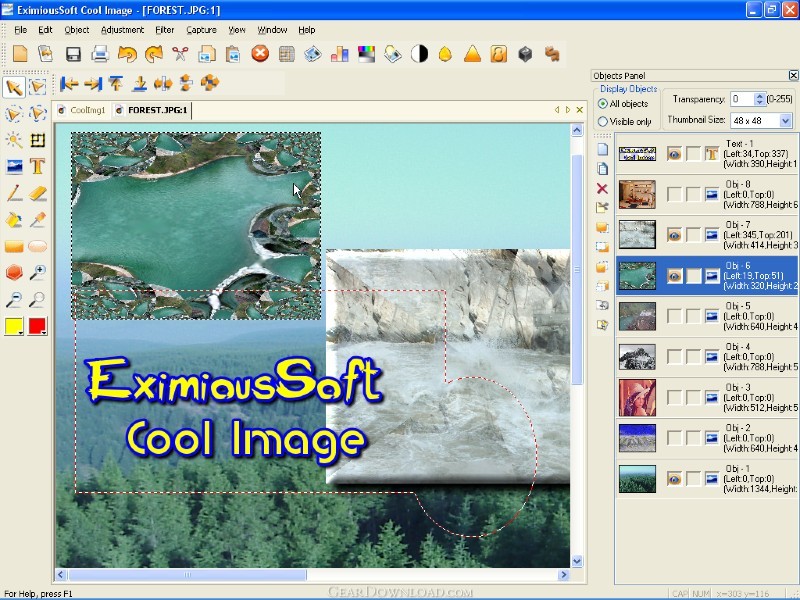Open the Adjustment menu
800x600 pixels.
pos(122,30)
